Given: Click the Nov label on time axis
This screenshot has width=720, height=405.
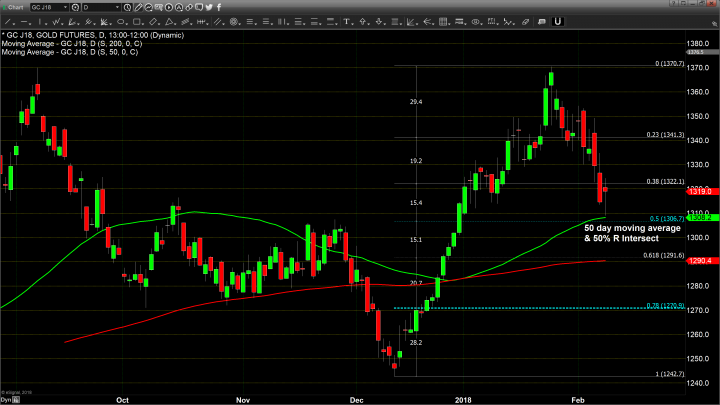Looking at the screenshot, I should (243, 400).
